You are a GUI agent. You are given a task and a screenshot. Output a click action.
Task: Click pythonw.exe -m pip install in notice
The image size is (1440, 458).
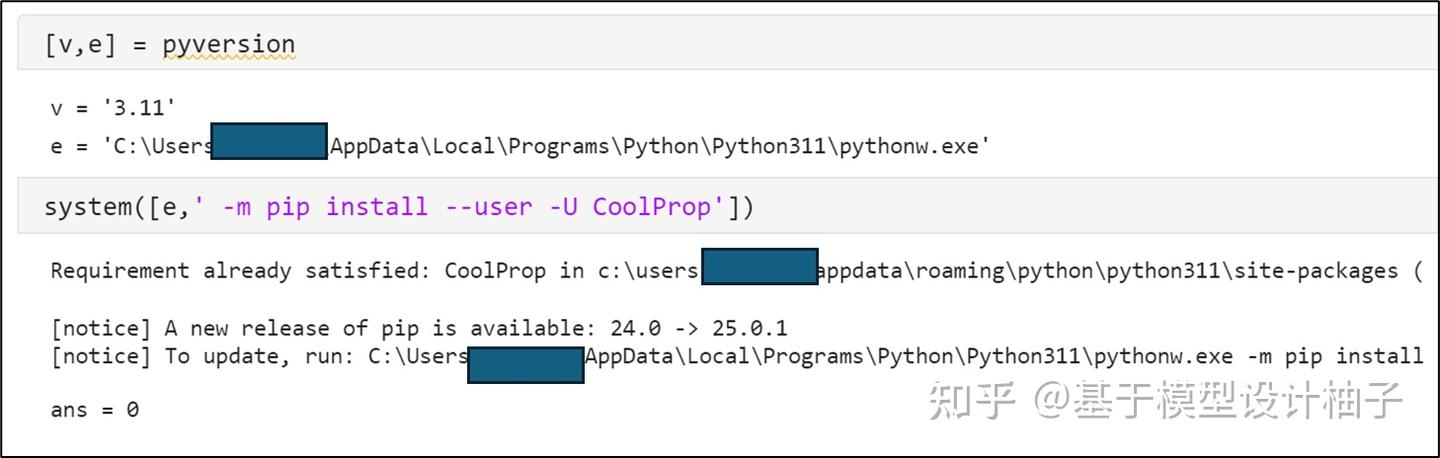[1258, 356]
